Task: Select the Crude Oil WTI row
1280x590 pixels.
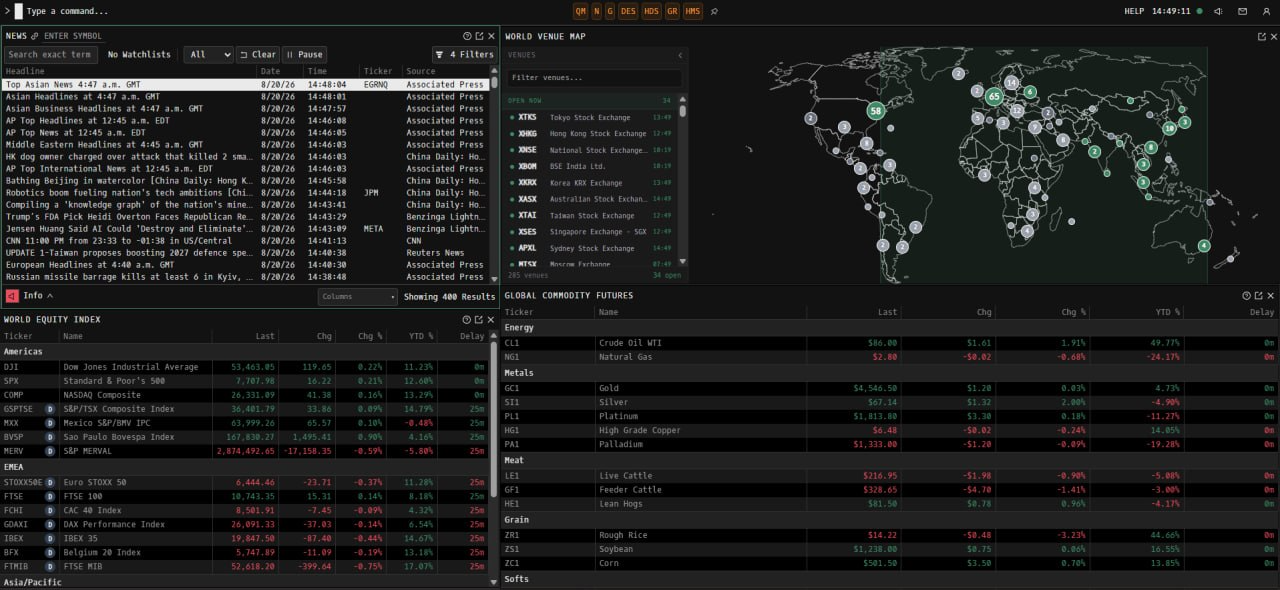Action: click(890, 343)
